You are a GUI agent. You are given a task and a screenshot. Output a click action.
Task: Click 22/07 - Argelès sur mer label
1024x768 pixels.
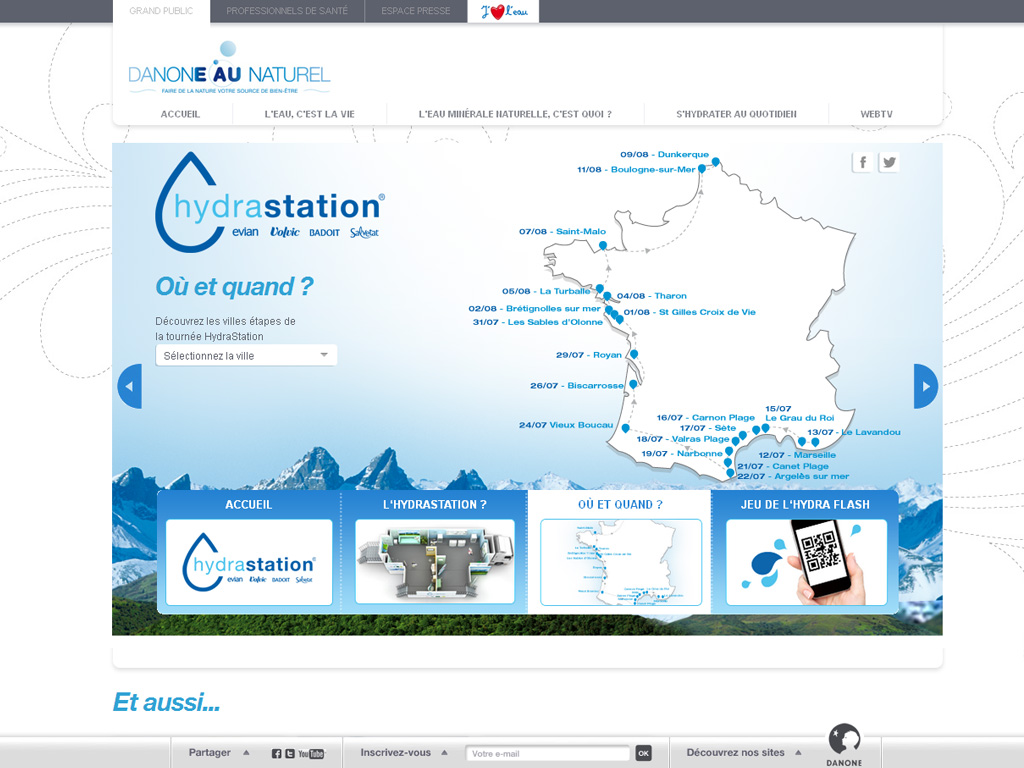click(x=793, y=476)
